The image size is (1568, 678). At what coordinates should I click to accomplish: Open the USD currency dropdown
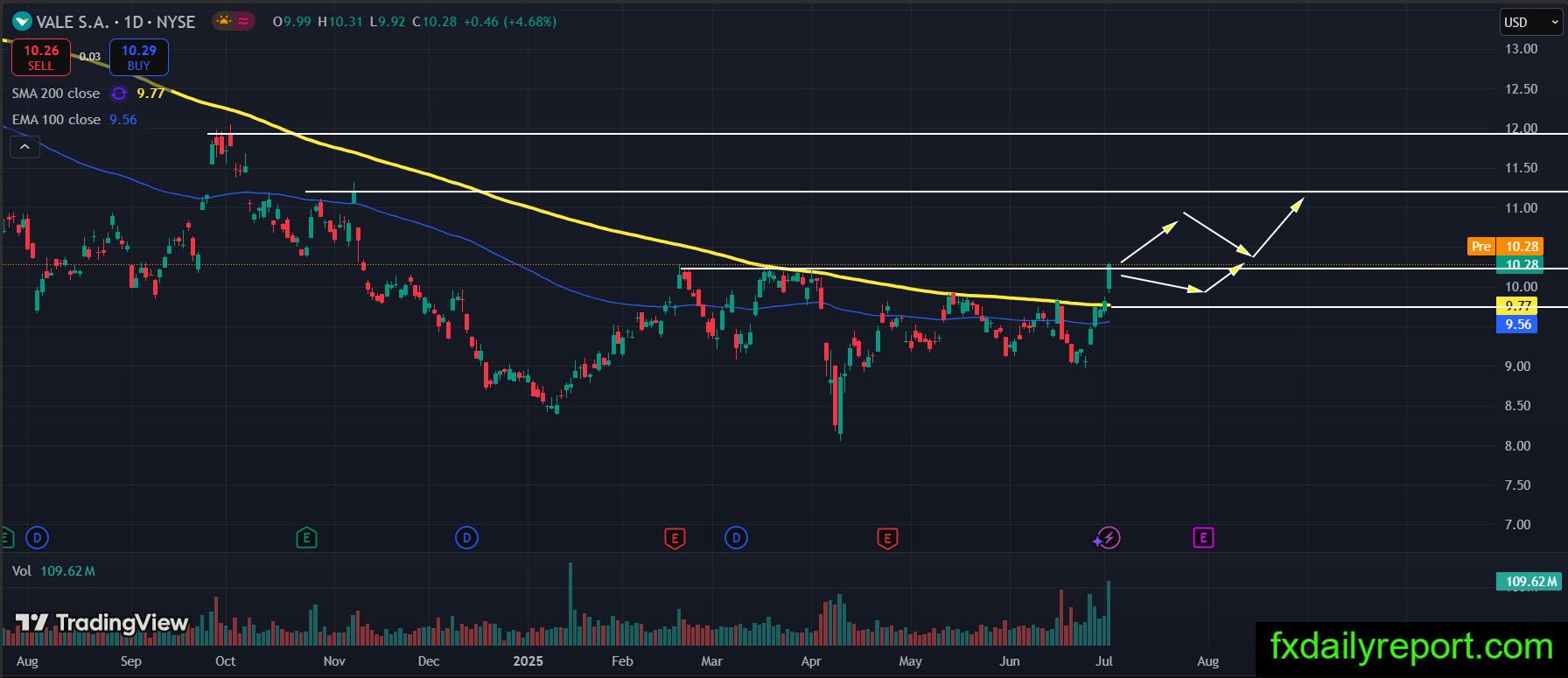coord(1531,23)
